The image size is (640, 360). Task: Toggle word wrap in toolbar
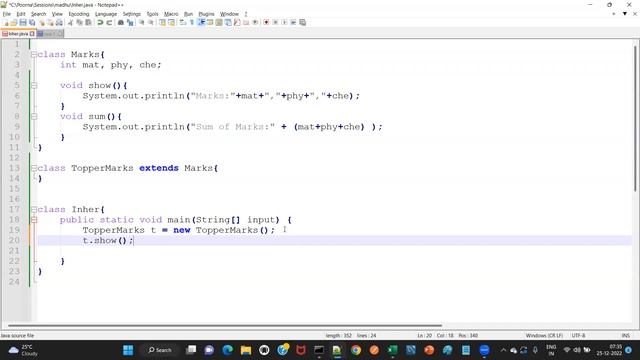coord(183,23)
